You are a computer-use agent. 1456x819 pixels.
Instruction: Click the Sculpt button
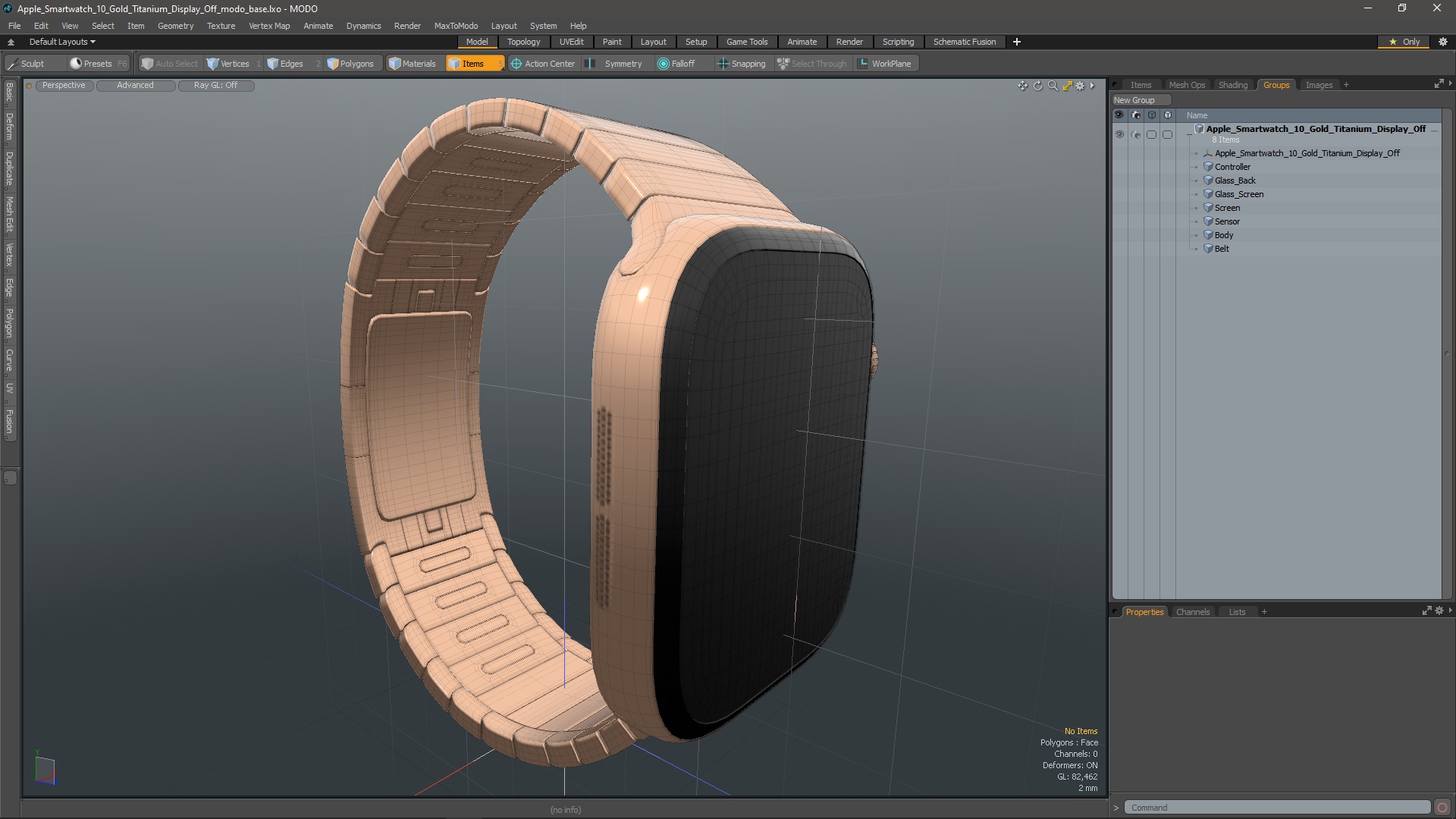pos(32,64)
